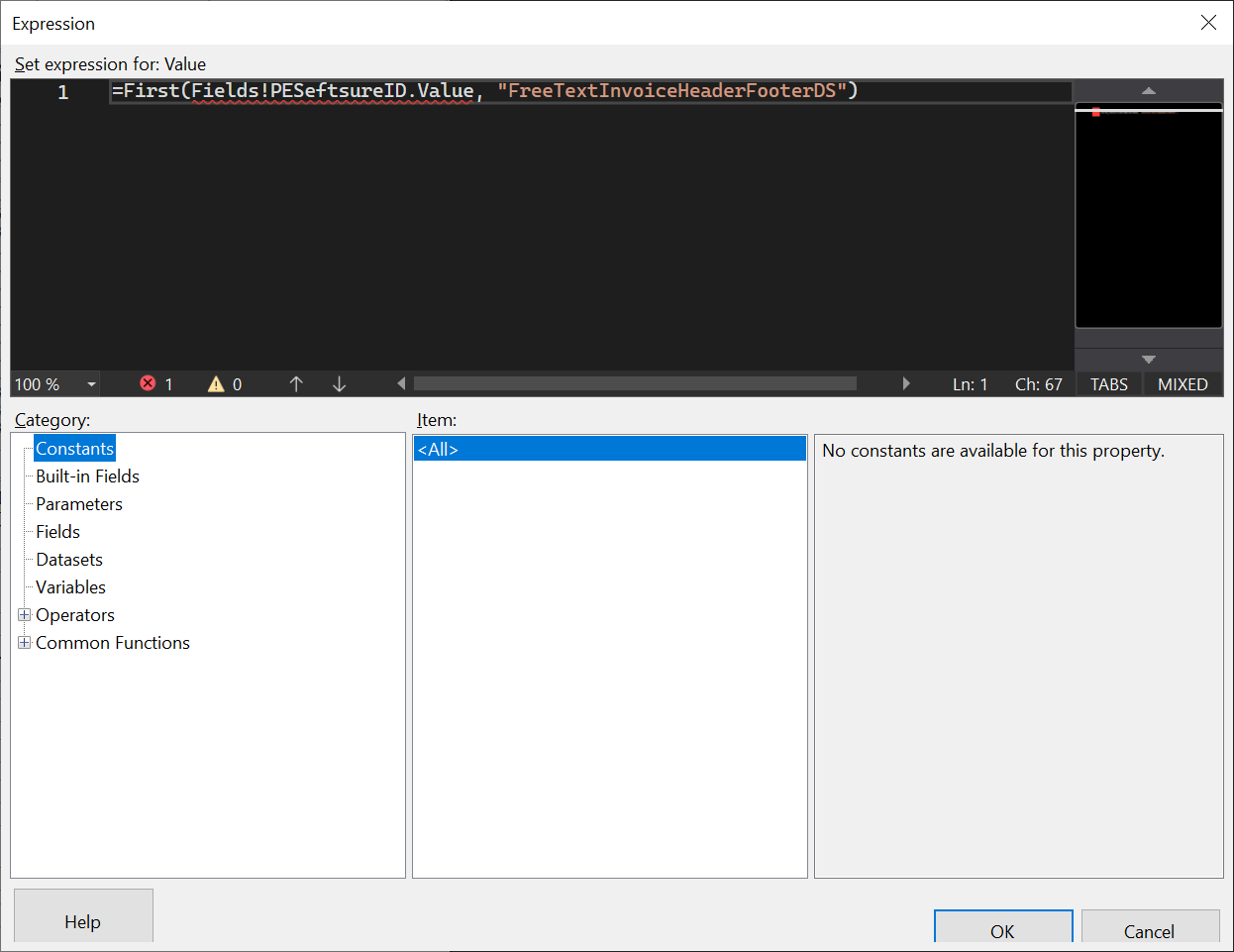Click the 'No constants are available' description text
1234x952 pixels.
(x=993, y=451)
